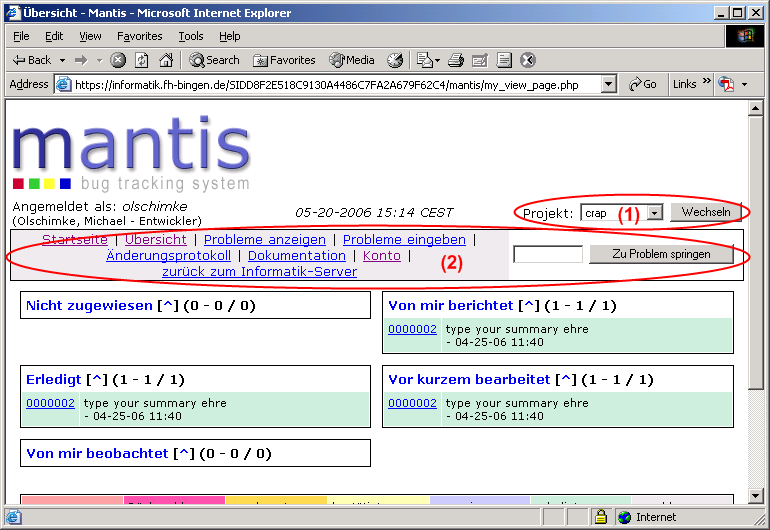Refresh the page with Refresh icon
This screenshot has width=770, height=530.
pos(141,60)
